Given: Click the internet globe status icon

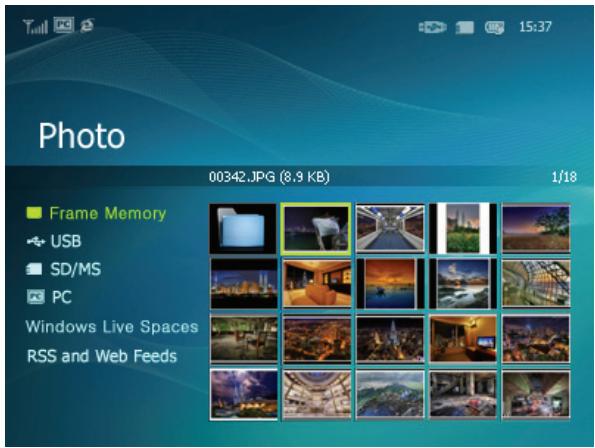Looking at the screenshot, I should 87,26.
